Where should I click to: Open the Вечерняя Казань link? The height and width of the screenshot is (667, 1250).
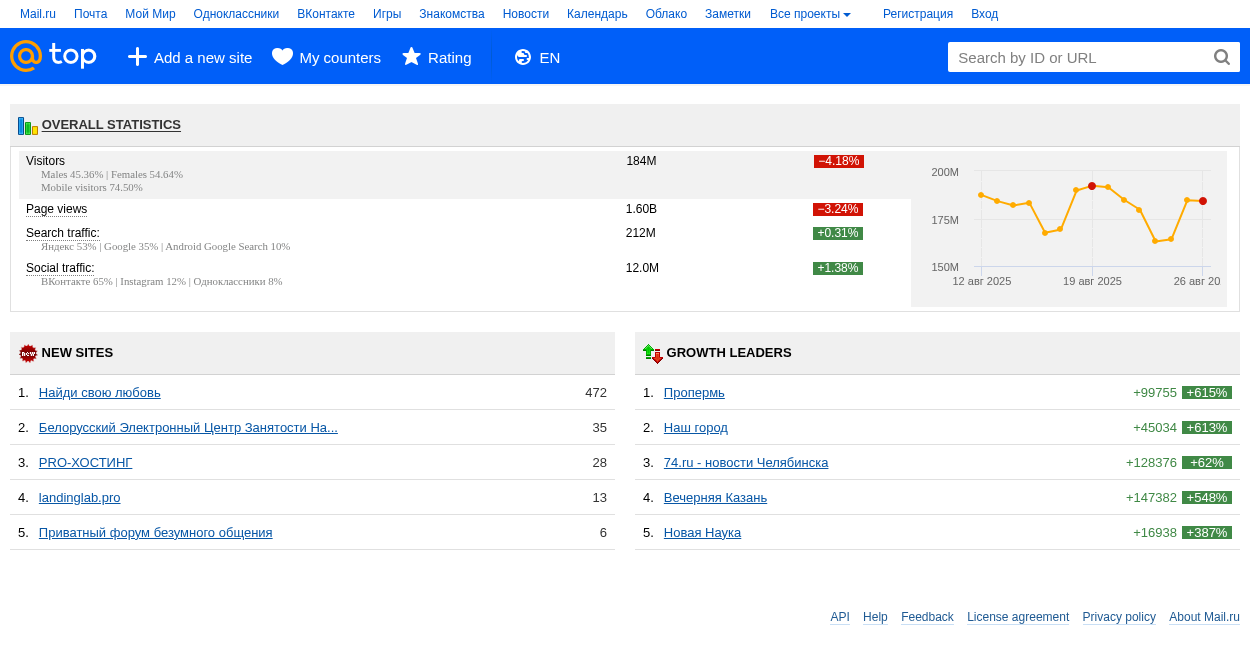[x=715, y=498]
